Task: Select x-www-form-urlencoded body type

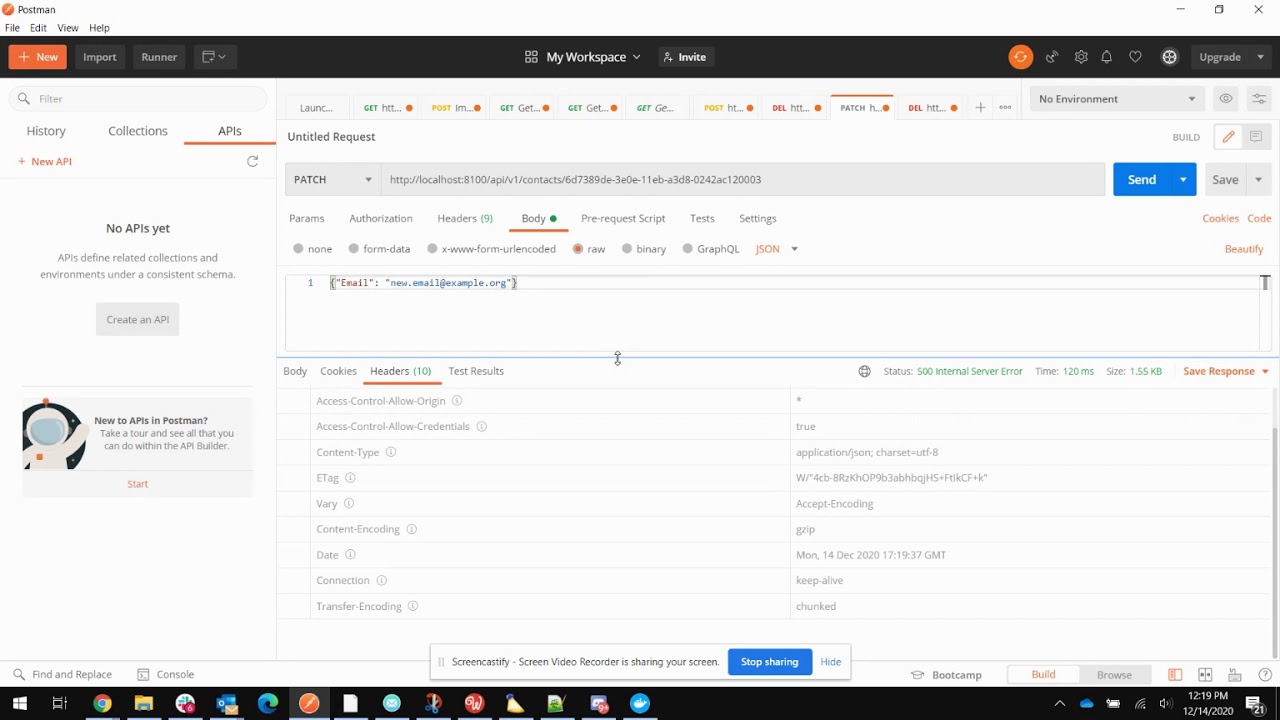Action: 491,249
